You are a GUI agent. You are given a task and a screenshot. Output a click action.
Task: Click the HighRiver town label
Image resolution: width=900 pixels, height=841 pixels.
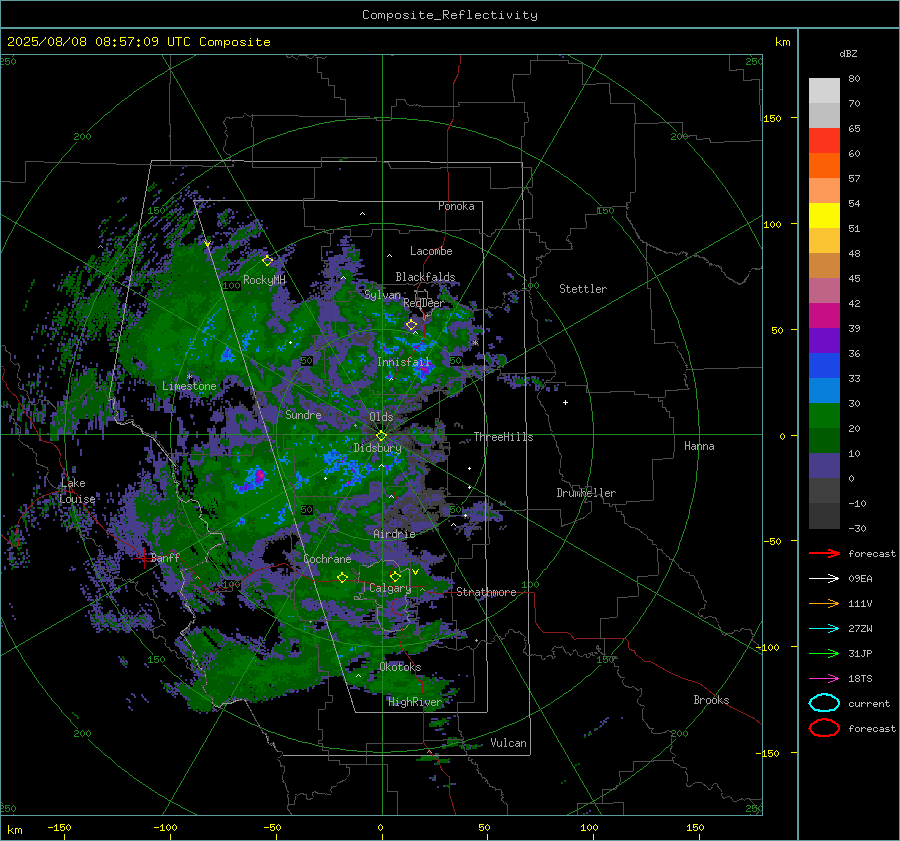point(415,702)
